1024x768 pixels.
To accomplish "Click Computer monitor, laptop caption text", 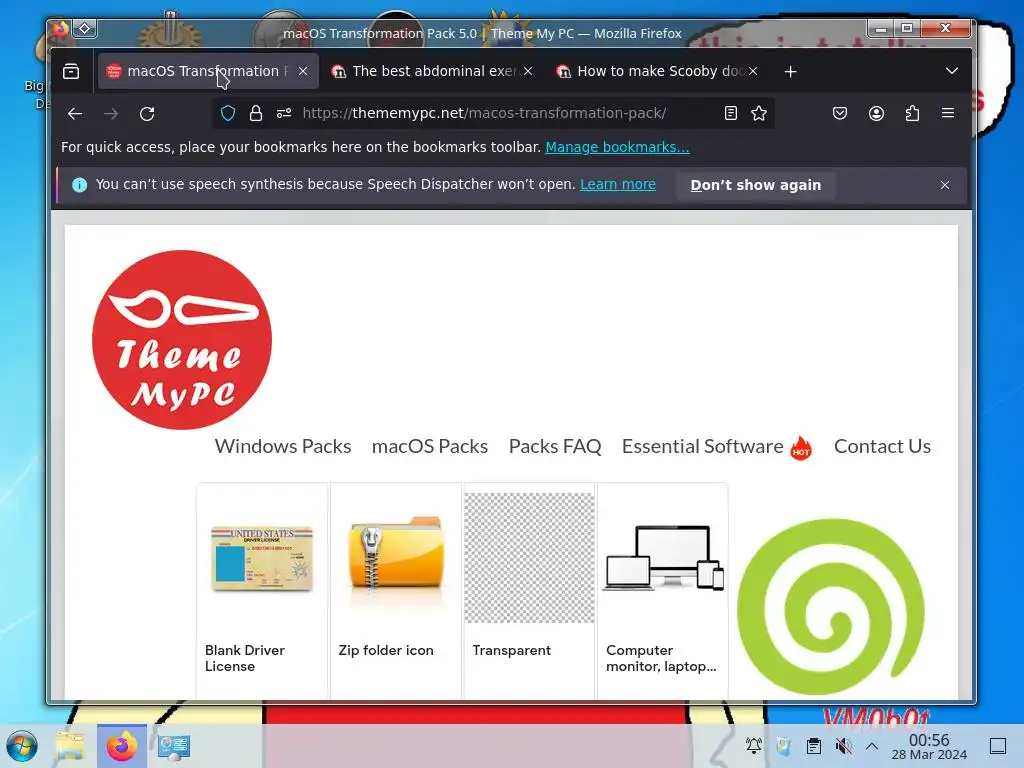I will point(661,658).
